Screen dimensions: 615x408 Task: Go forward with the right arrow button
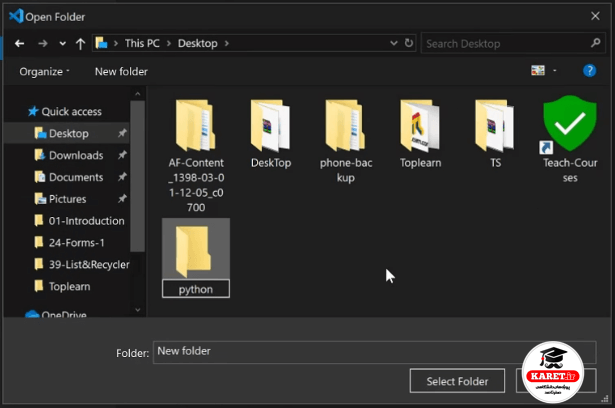(x=43, y=44)
